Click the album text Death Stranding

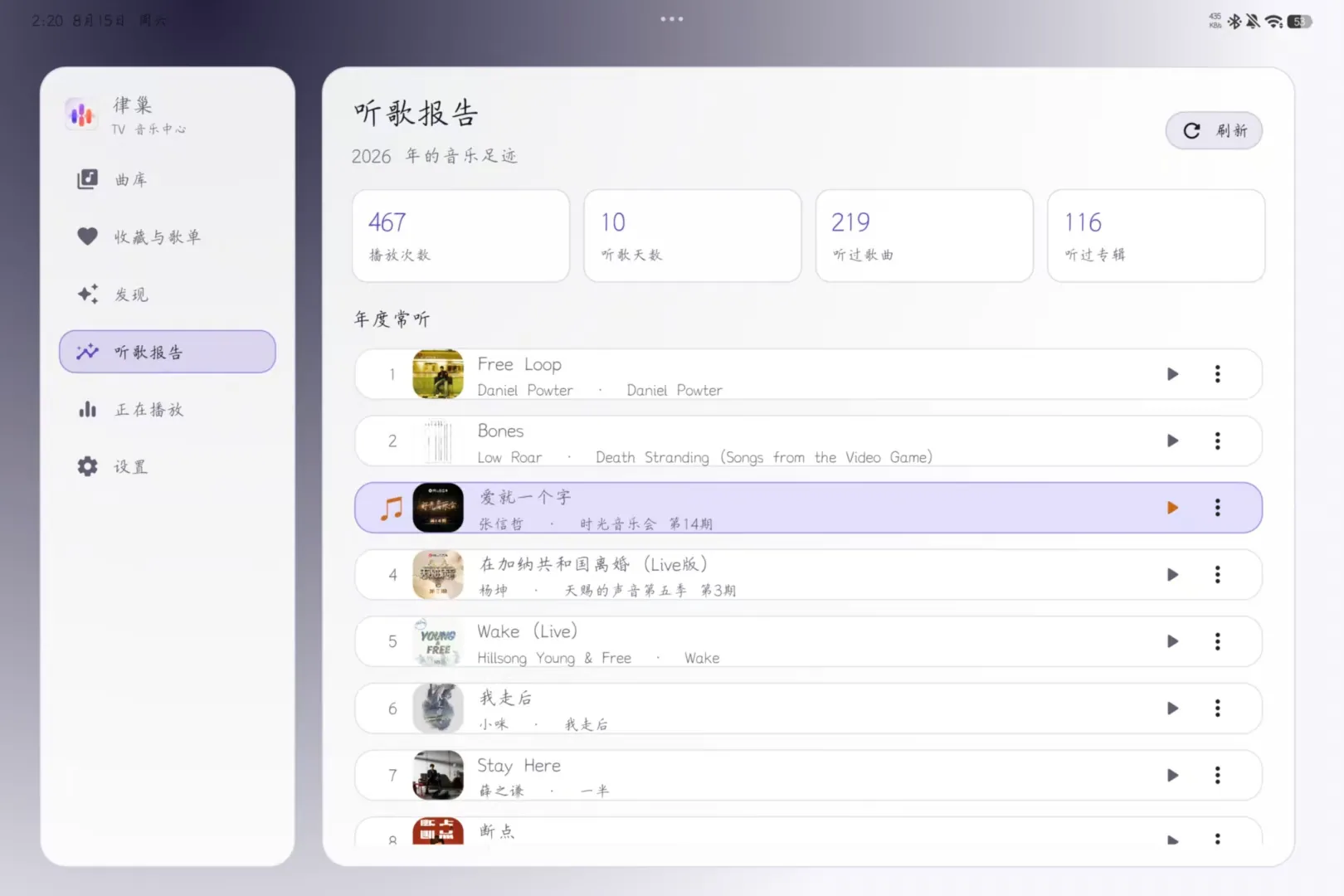(x=764, y=457)
